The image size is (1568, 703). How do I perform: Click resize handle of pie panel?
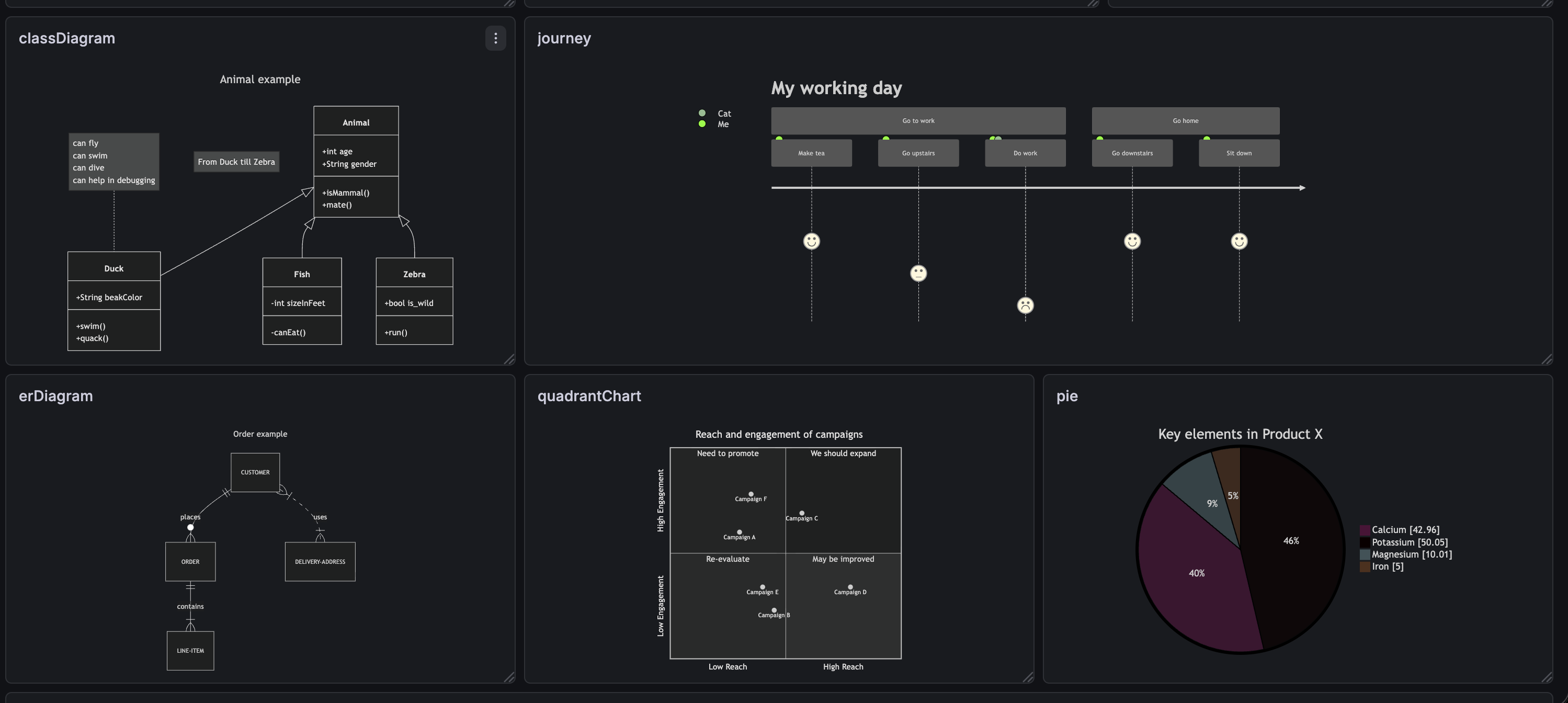[x=1547, y=677]
